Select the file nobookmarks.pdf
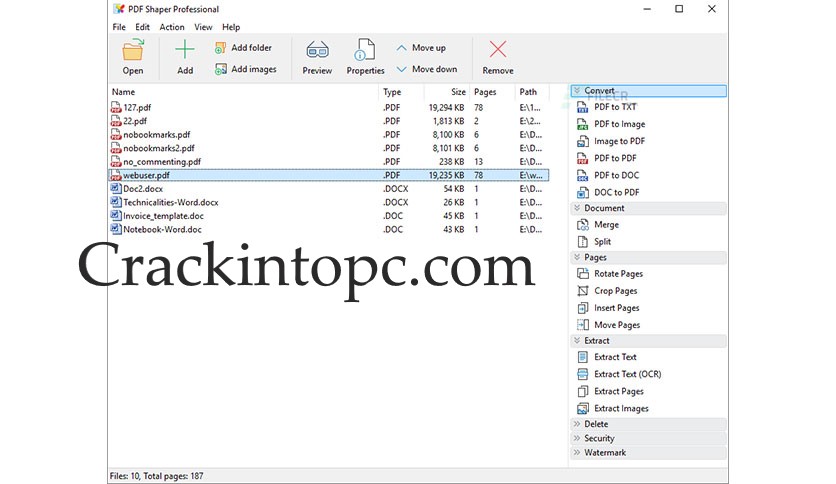The height and width of the screenshot is (484, 836). (x=157, y=135)
